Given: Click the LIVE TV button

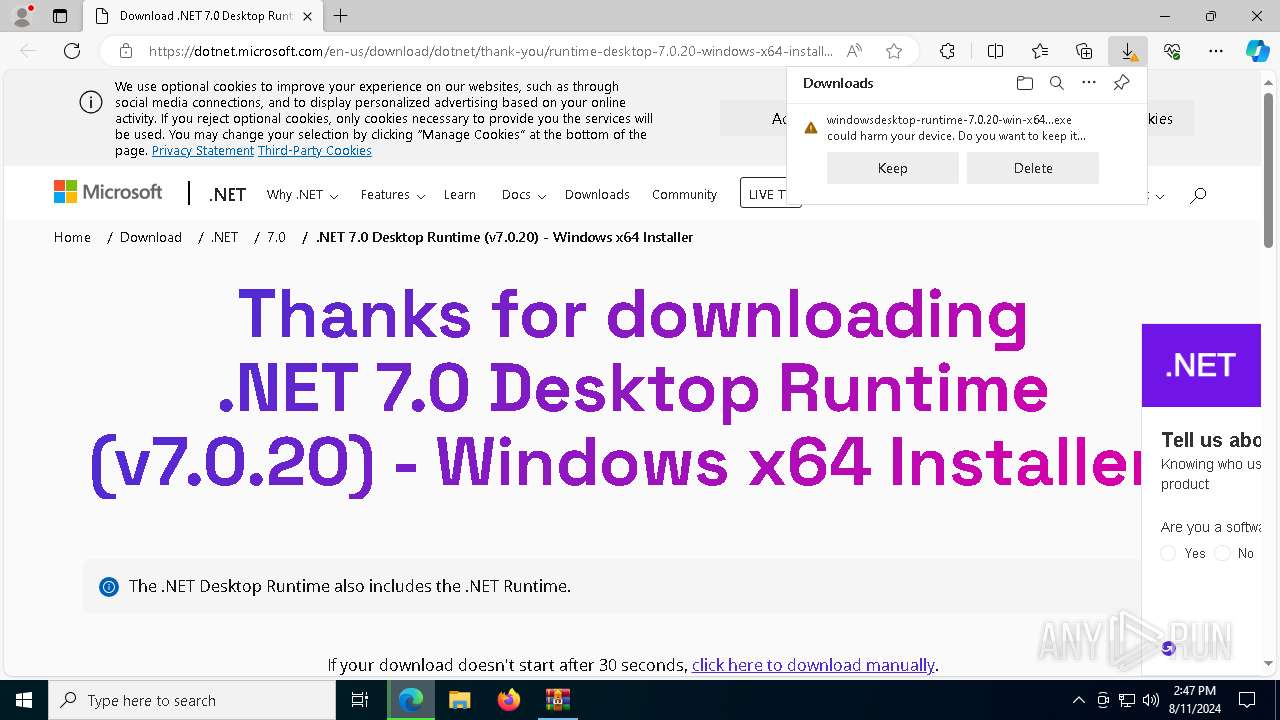Looking at the screenshot, I should (x=770, y=194).
